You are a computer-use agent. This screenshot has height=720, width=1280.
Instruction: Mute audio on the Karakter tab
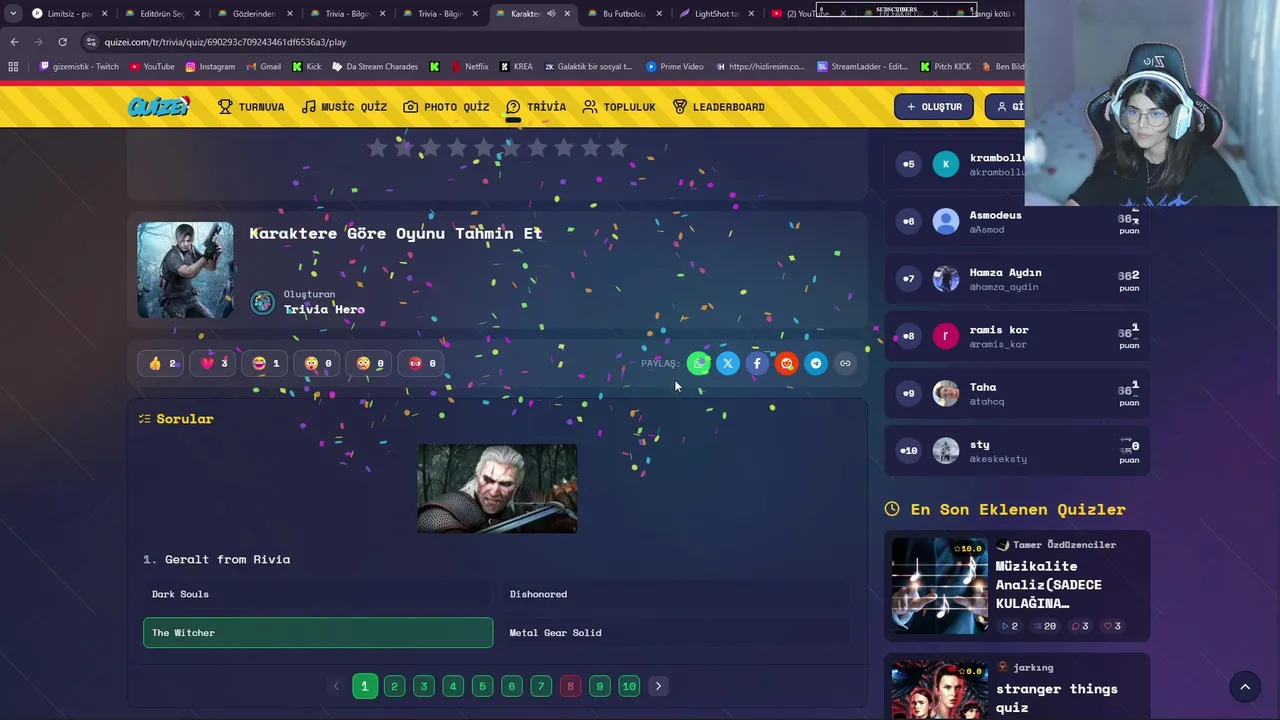550,14
